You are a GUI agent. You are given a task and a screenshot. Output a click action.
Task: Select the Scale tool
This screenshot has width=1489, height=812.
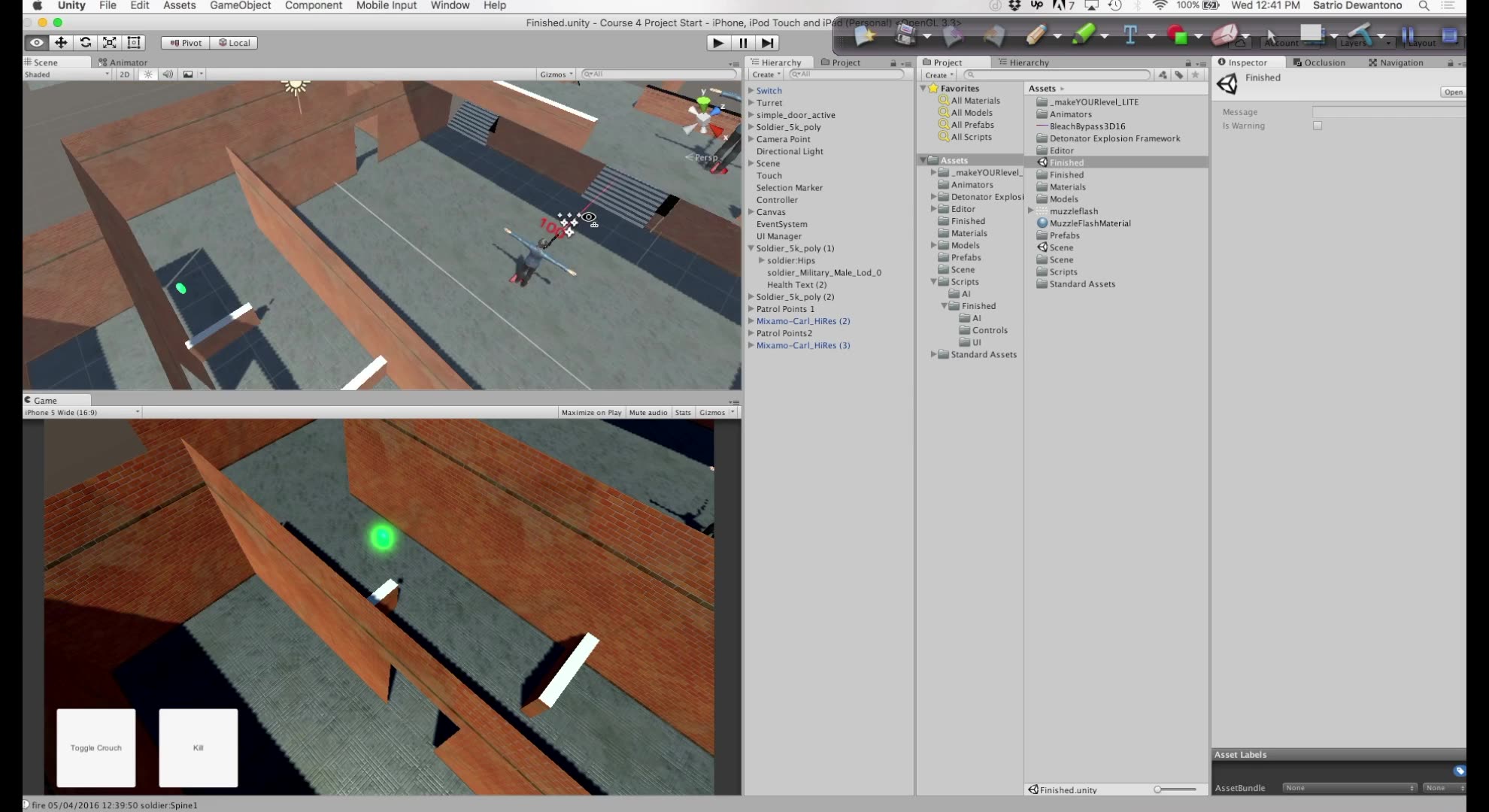coord(109,43)
